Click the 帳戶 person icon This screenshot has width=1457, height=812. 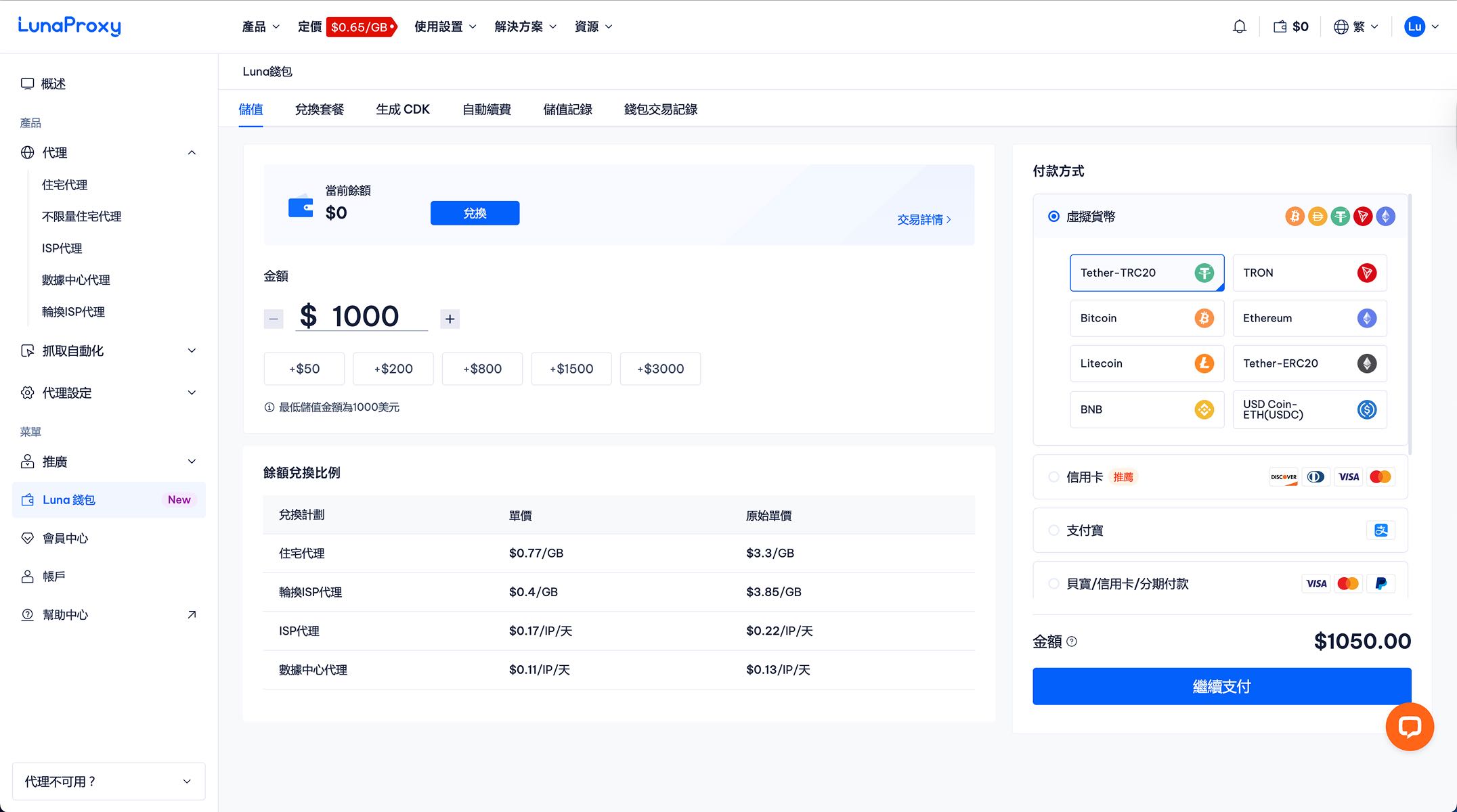tap(27, 577)
